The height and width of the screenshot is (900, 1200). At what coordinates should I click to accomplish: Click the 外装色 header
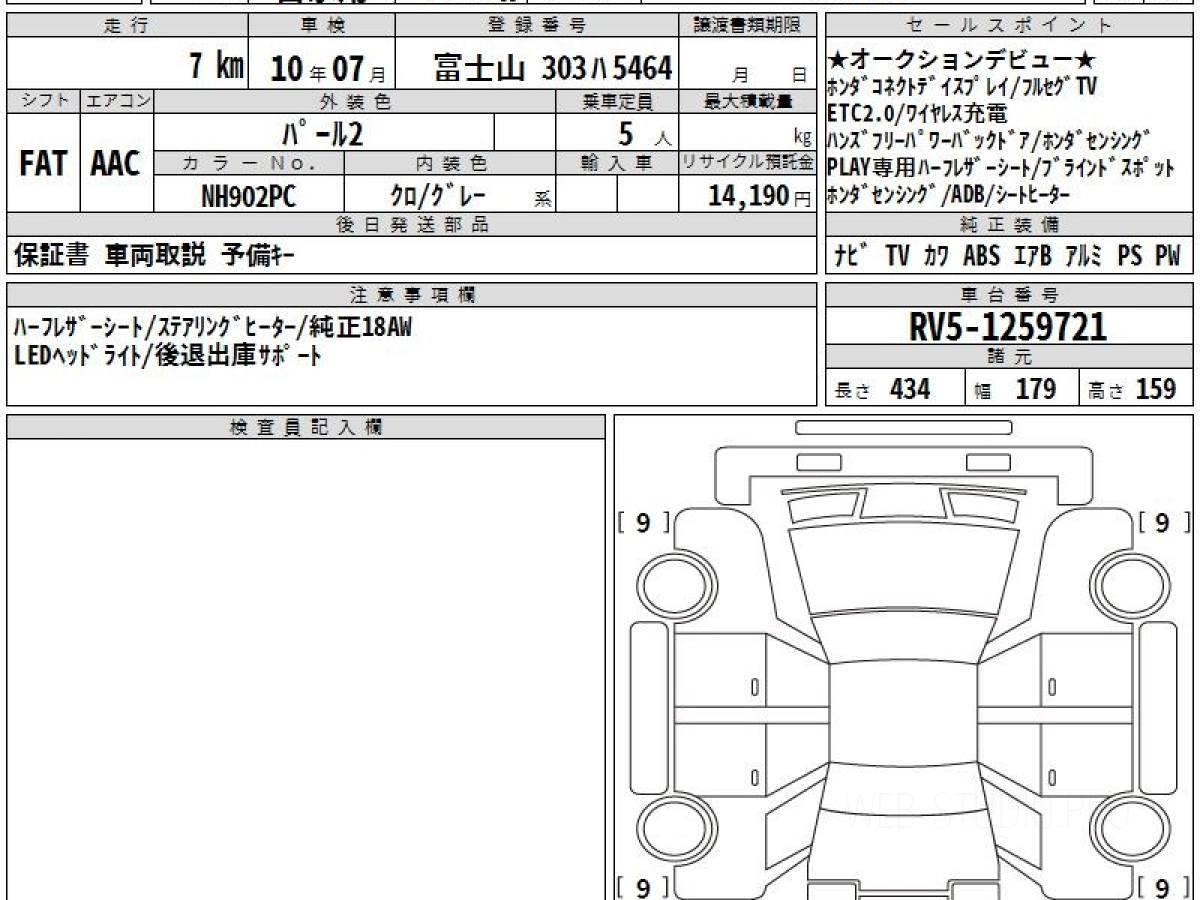355,101
